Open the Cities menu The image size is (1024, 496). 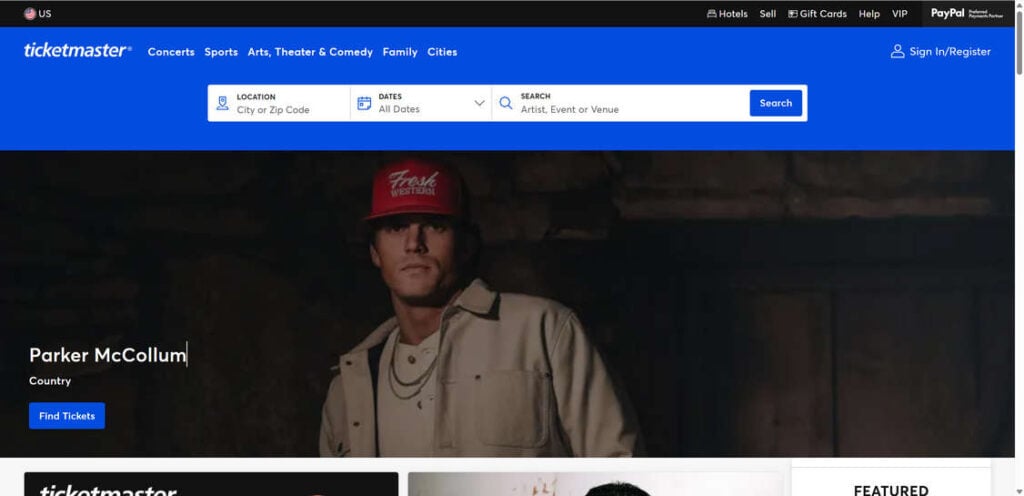click(442, 52)
